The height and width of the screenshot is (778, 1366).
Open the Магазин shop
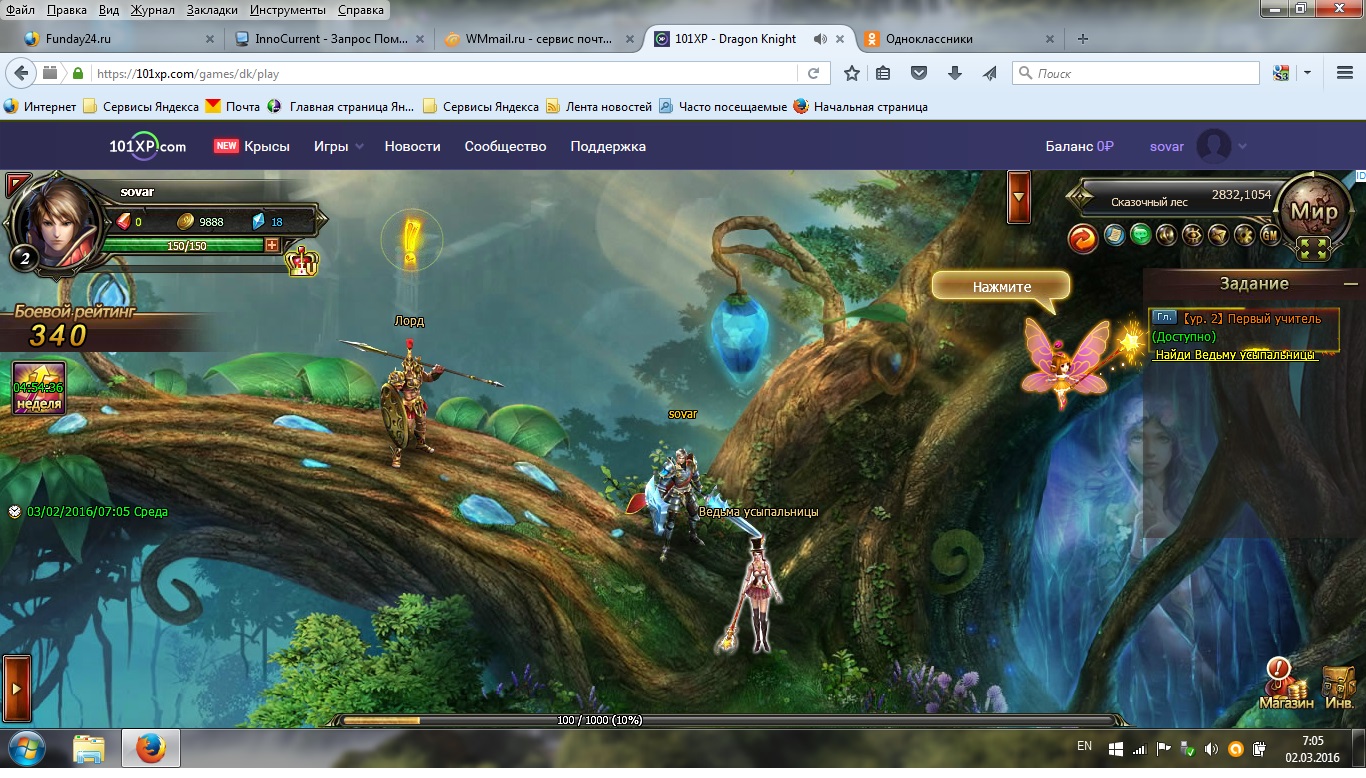[x=1286, y=684]
